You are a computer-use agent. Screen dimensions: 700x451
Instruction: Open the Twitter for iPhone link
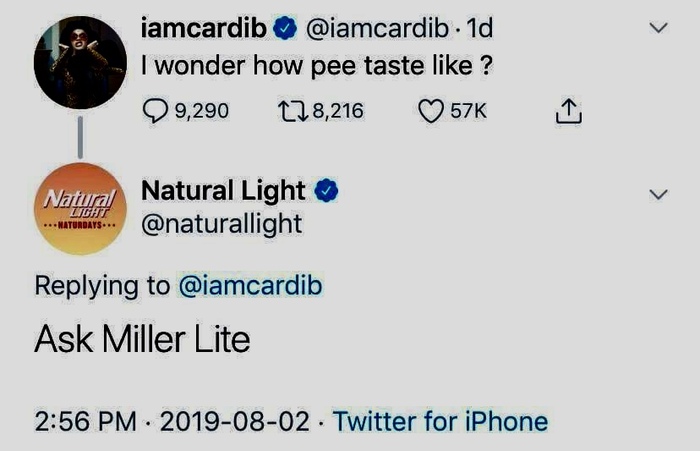tap(440, 421)
